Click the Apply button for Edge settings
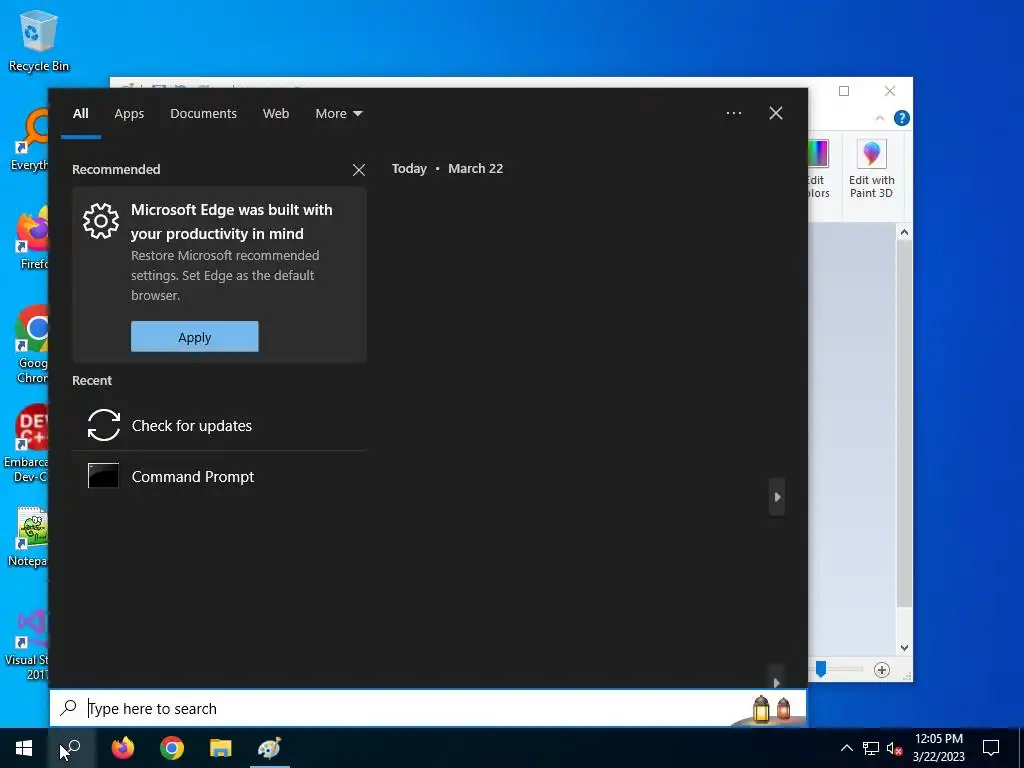This screenshot has width=1024, height=768. (x=195, y=336)
